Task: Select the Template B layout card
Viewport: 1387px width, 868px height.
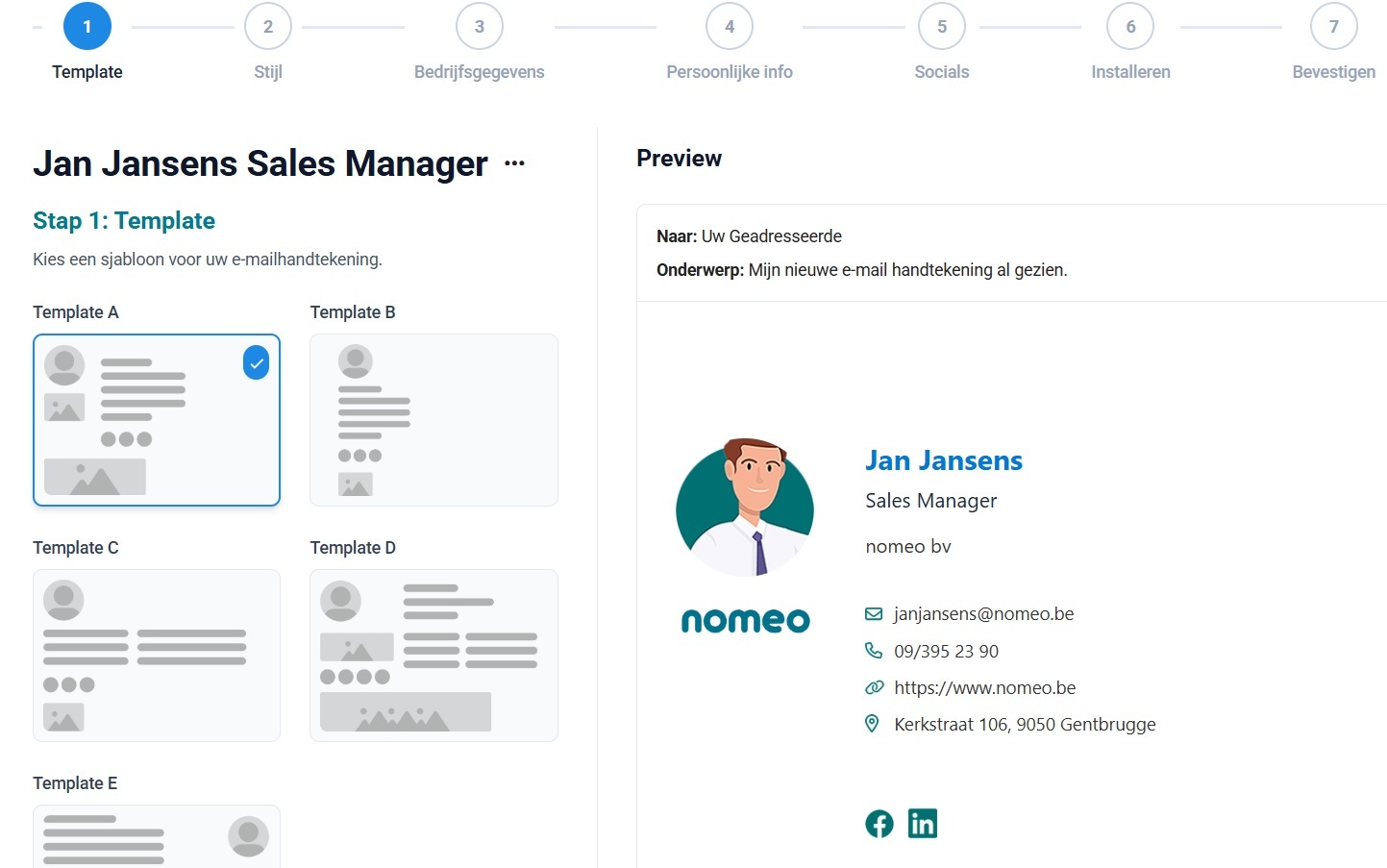Action: (433, 420)
